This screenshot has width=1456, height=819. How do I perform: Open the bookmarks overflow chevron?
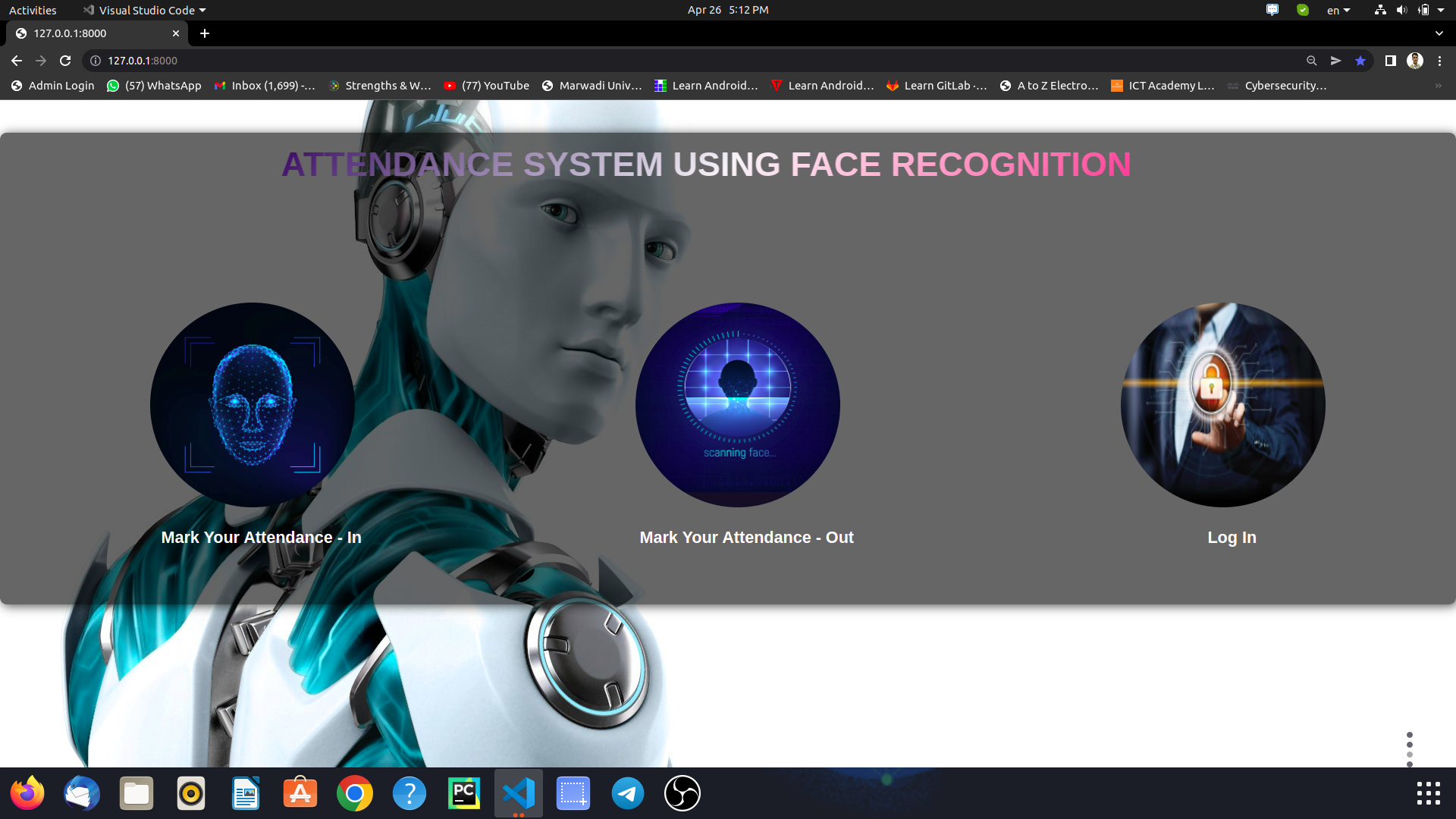tap(1439, 86)
